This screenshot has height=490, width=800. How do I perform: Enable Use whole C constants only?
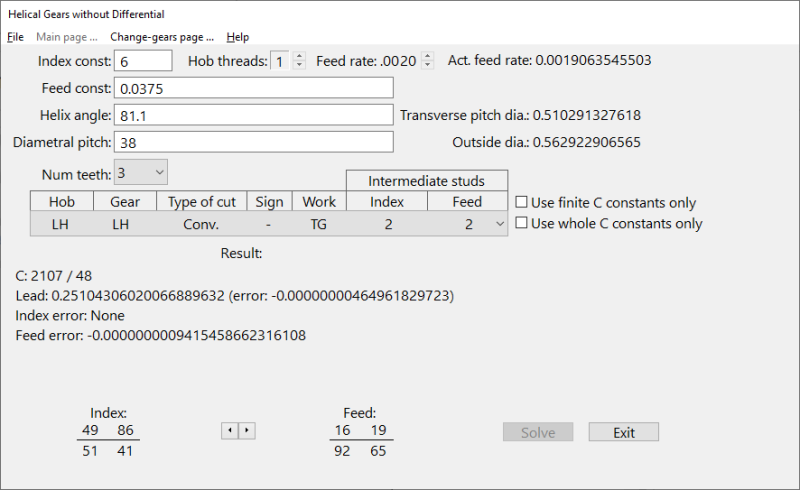pyautogui.click(x=521, y=223)
